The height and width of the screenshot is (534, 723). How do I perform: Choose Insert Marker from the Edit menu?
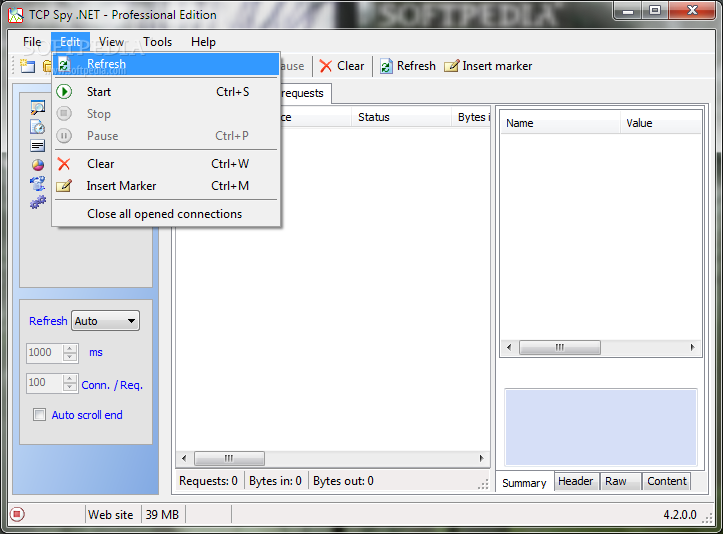point(166,186)
